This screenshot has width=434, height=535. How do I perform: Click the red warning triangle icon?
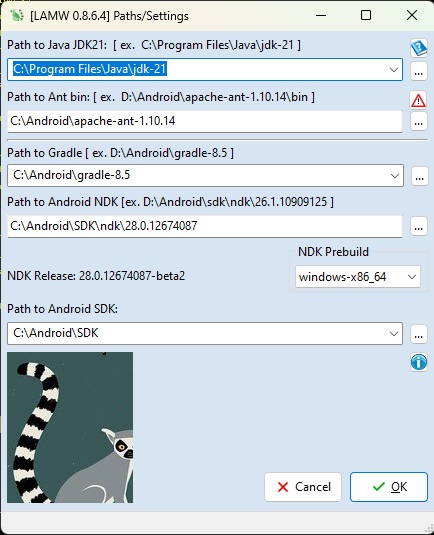pyautogui.click(x=418, y=100)
